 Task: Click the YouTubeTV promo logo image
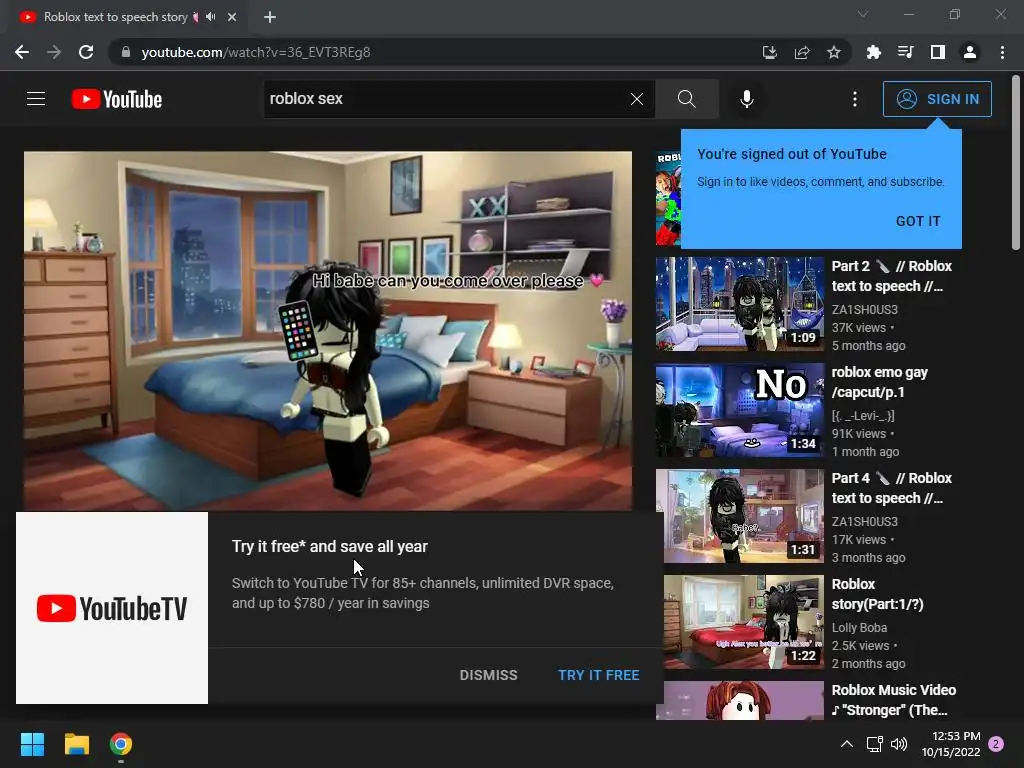pos(112,608)
